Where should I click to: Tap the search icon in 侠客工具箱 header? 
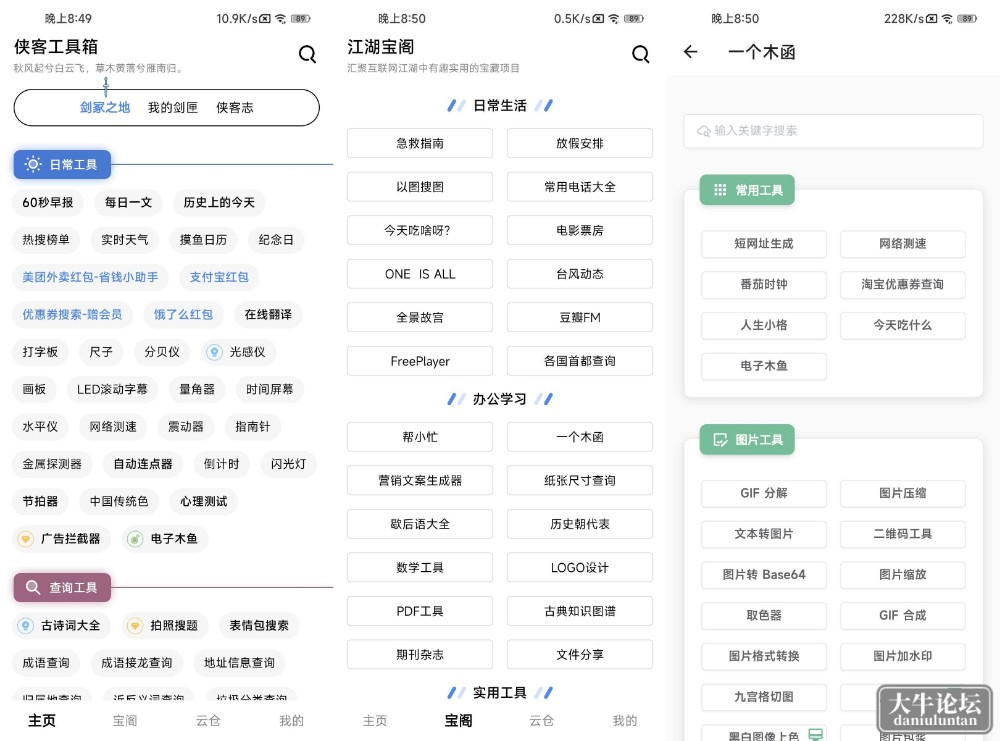coord(307,54)
